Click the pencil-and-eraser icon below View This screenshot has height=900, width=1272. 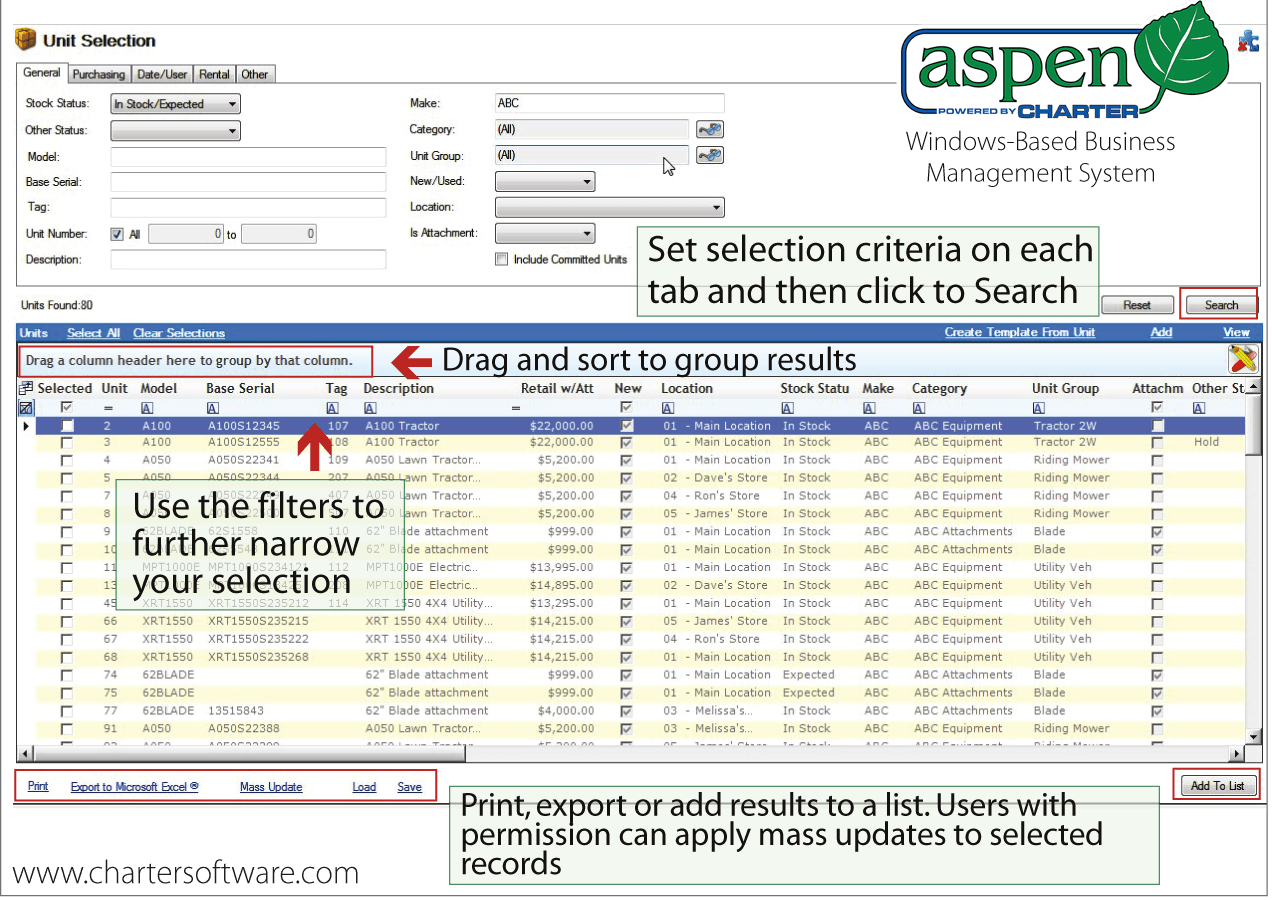[x=1242, y=359]
